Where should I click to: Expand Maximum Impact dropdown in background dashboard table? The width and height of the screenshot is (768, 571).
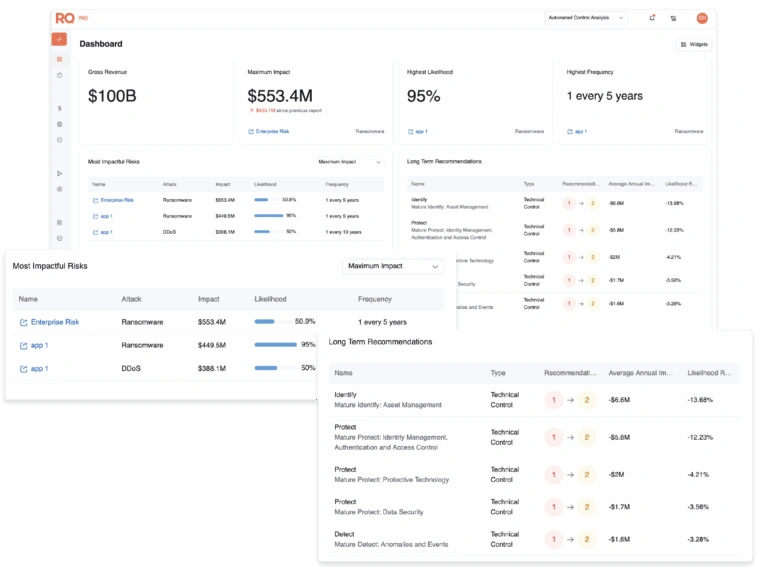tap(350, 161)
